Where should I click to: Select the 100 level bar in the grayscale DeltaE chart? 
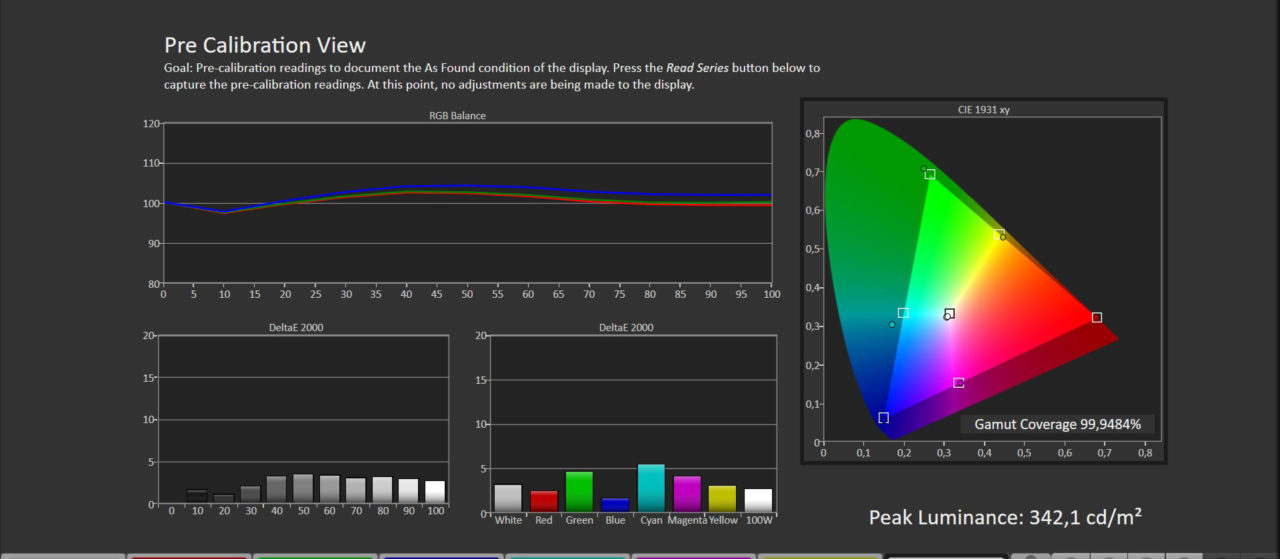435,493
